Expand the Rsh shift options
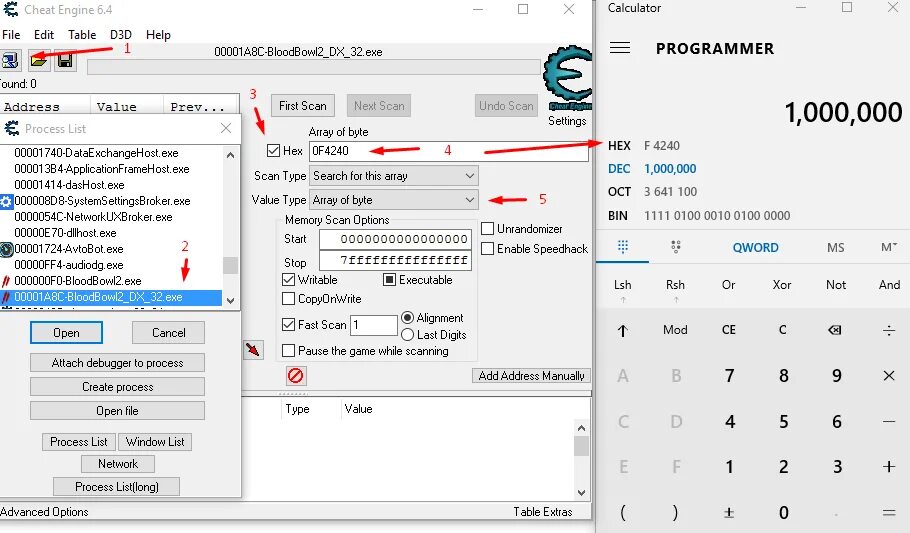Image resolution: width=910 pixels, height=533 pixels. [676, 289]
